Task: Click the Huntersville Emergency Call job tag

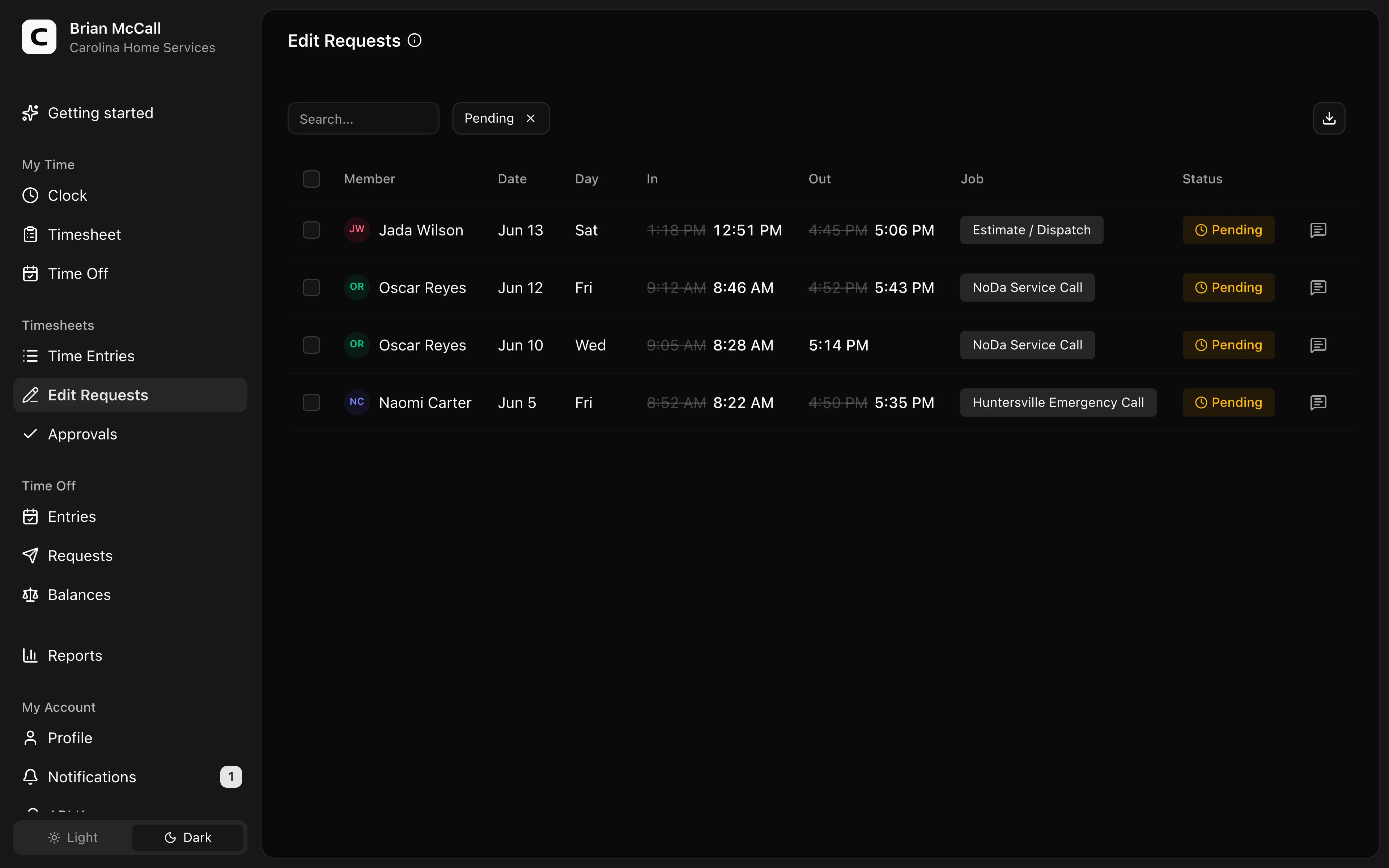Action: coord(1058,403)
